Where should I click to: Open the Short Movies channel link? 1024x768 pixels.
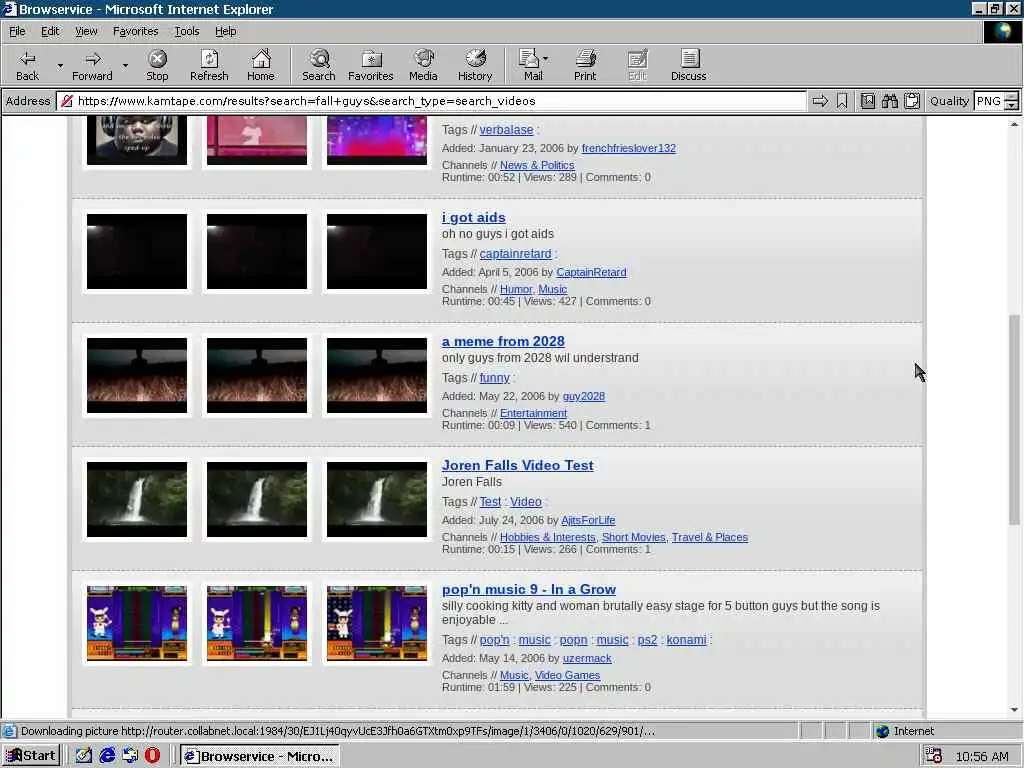tap(633, 537)
